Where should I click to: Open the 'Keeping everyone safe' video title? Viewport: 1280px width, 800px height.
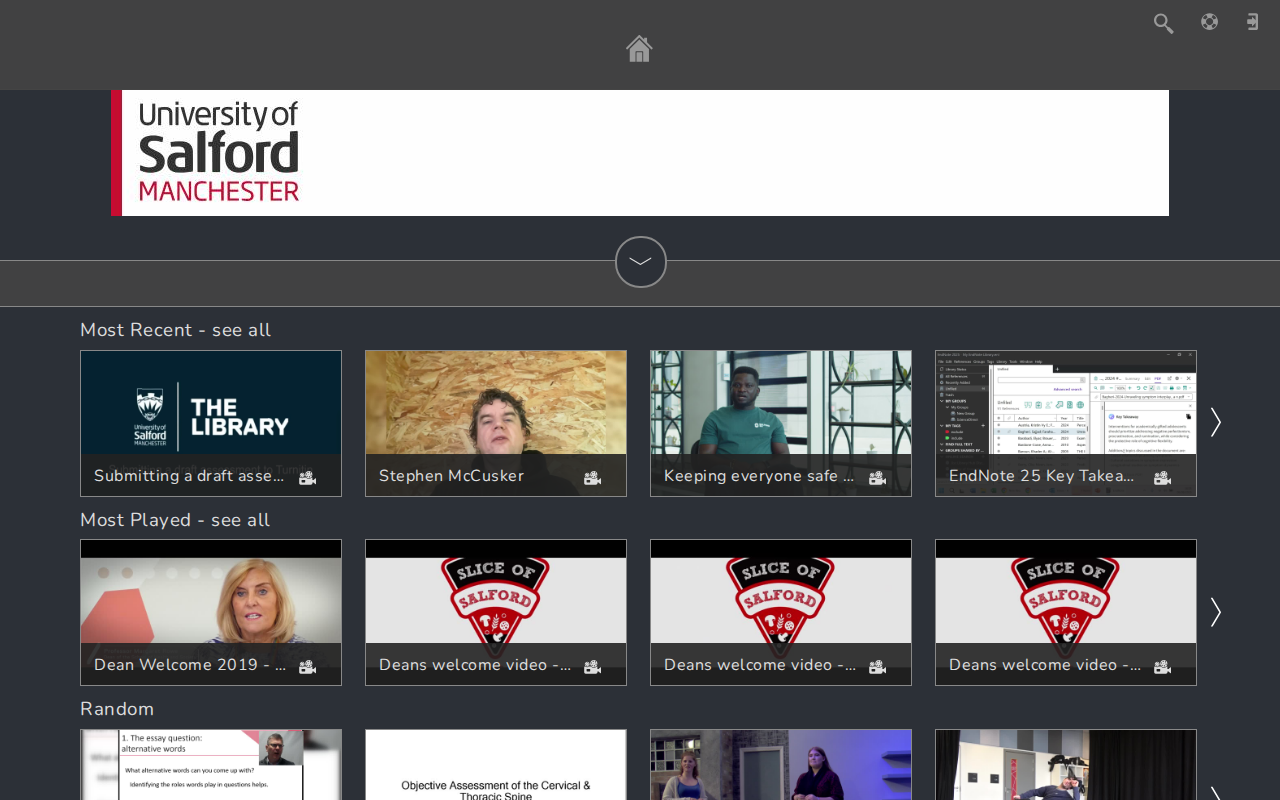pos(759,476)
